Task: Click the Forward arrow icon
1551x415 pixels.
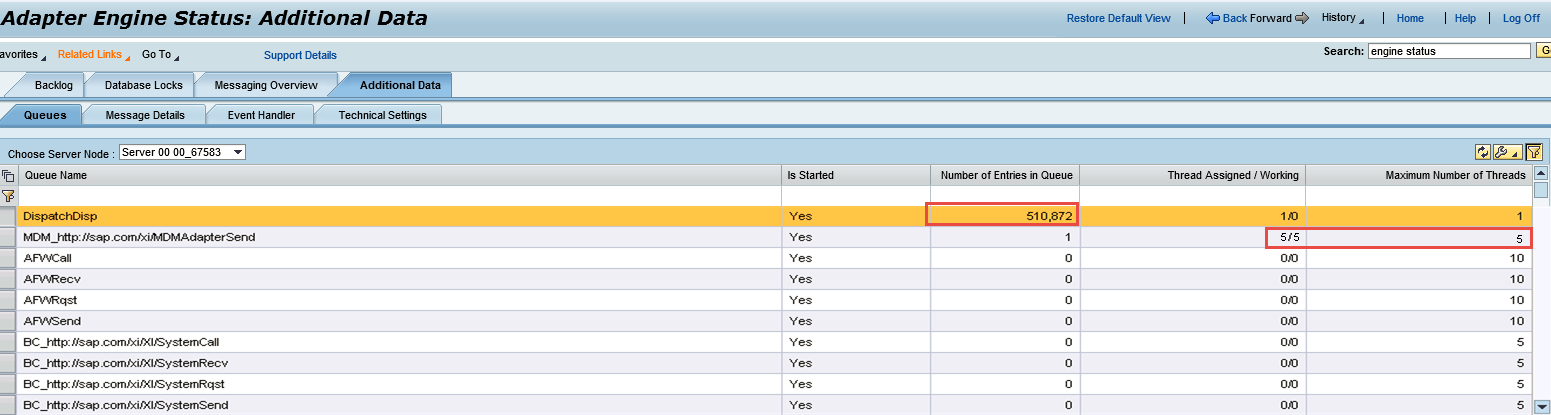Action: 1301,18
